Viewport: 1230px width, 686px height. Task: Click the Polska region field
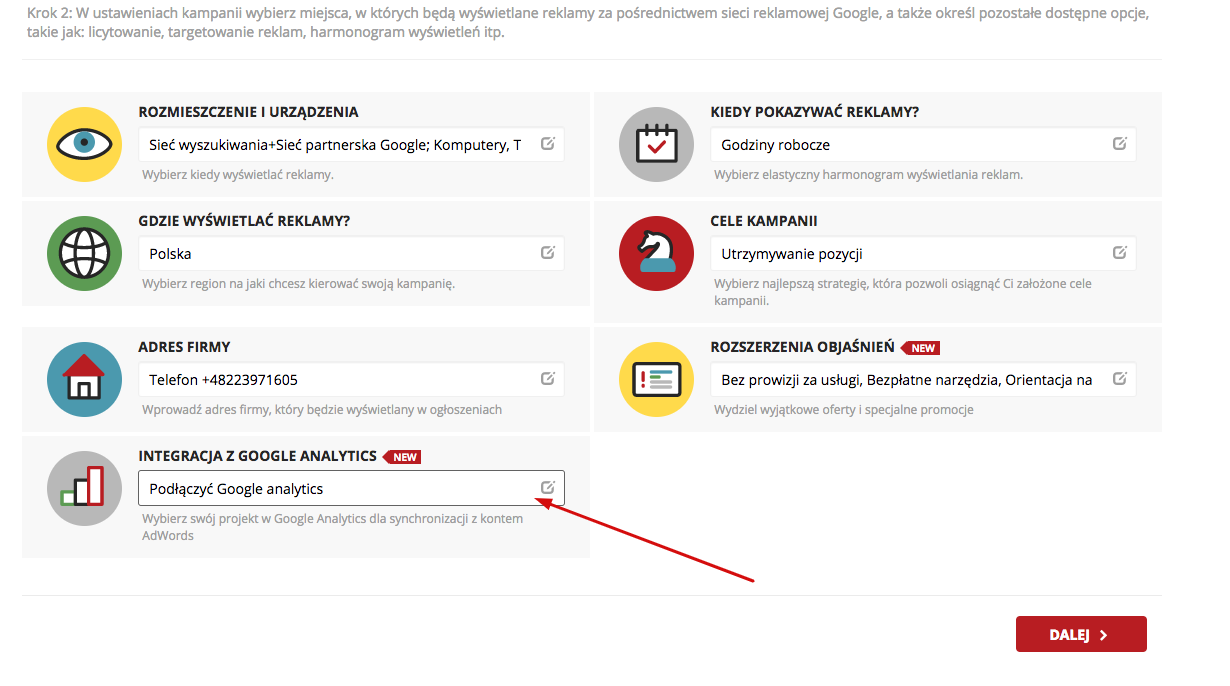335,254
